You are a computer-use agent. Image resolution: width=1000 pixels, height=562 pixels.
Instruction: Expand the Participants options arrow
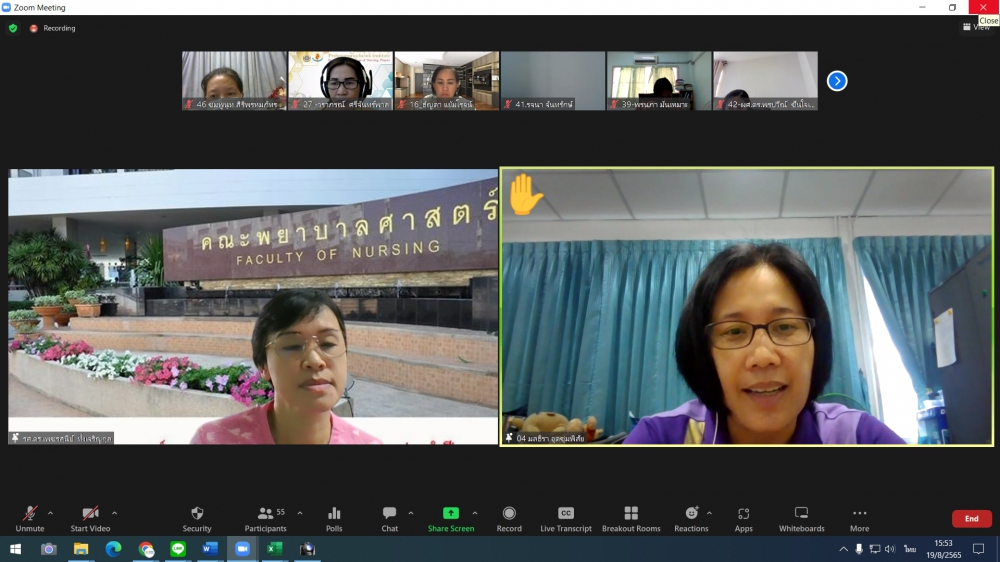[x=300, y=513]
